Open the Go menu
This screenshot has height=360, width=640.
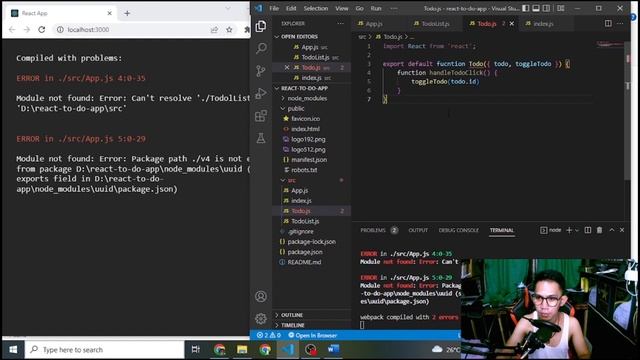359,8
